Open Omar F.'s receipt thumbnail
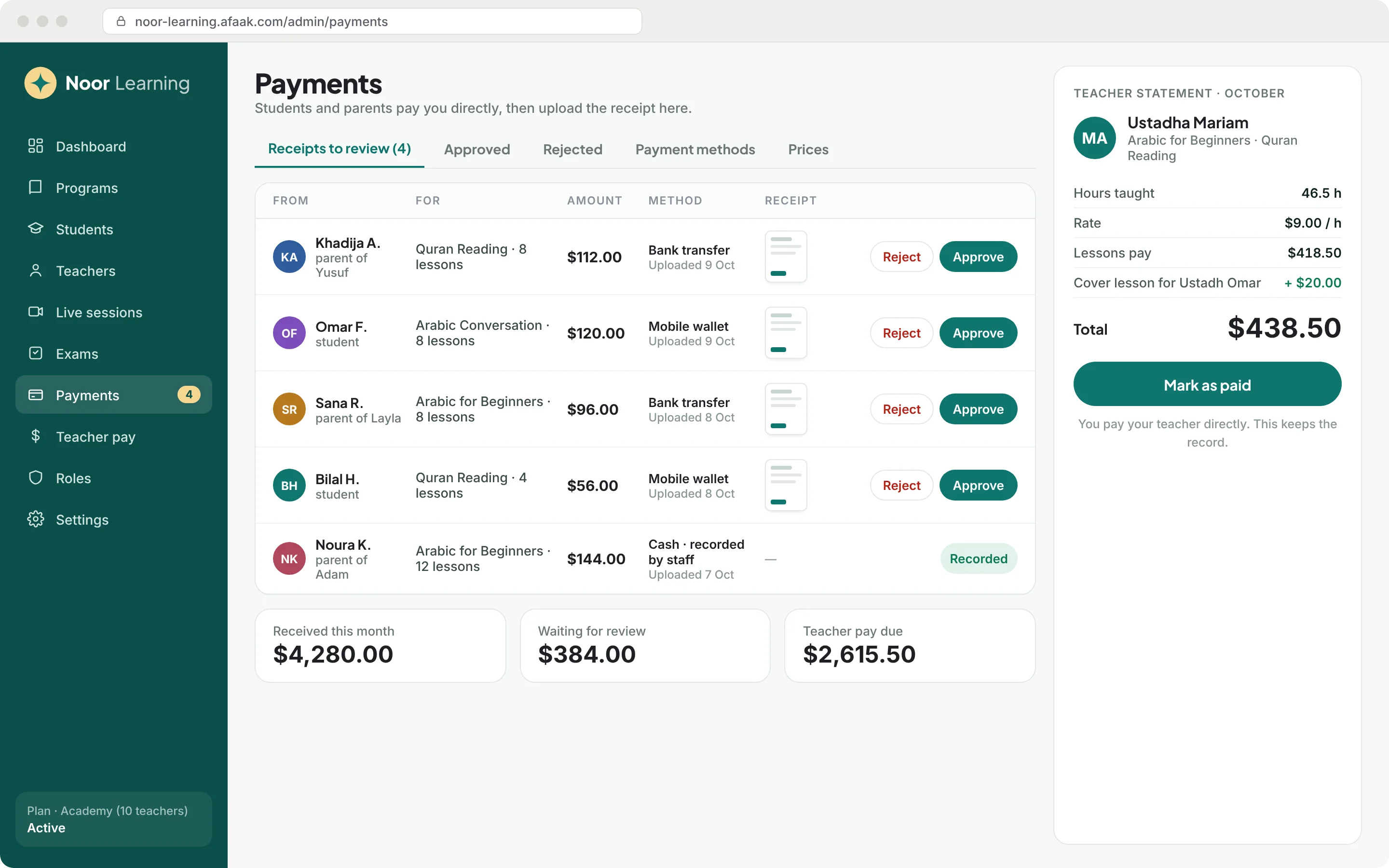This screenshot has height=868, width=1389. pyautogui.click(x=786, y=333)
